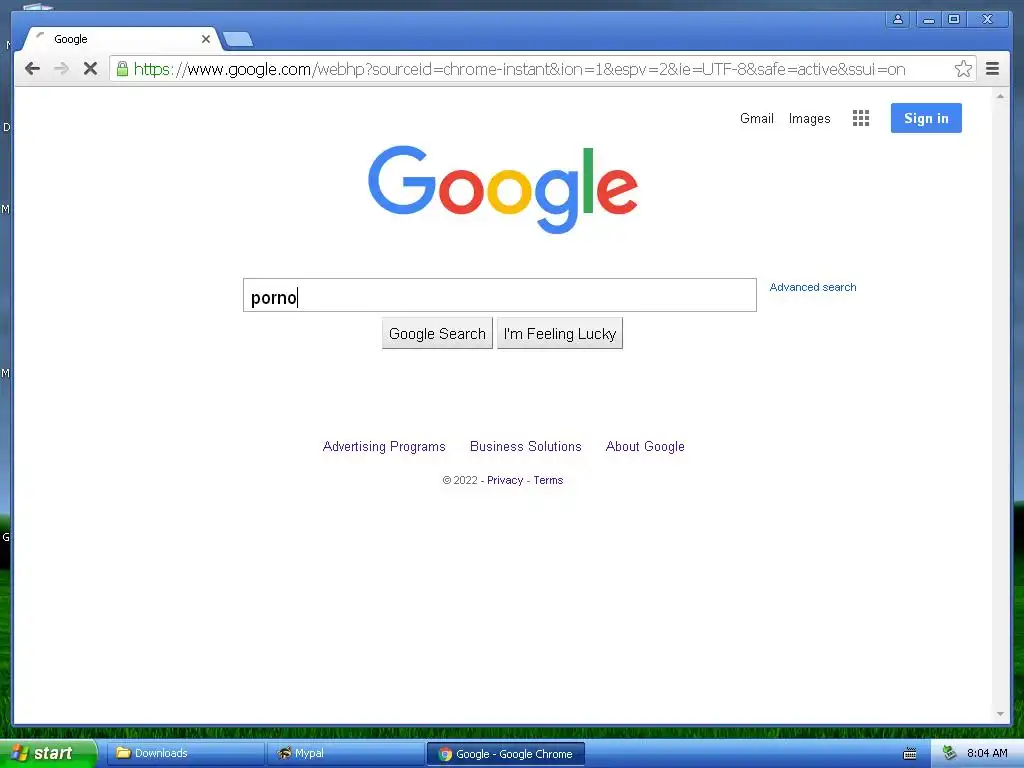This screenshot has height=768, width=1024.
Task: Click the Chrome profile person icon
Action: pos(898,19)
